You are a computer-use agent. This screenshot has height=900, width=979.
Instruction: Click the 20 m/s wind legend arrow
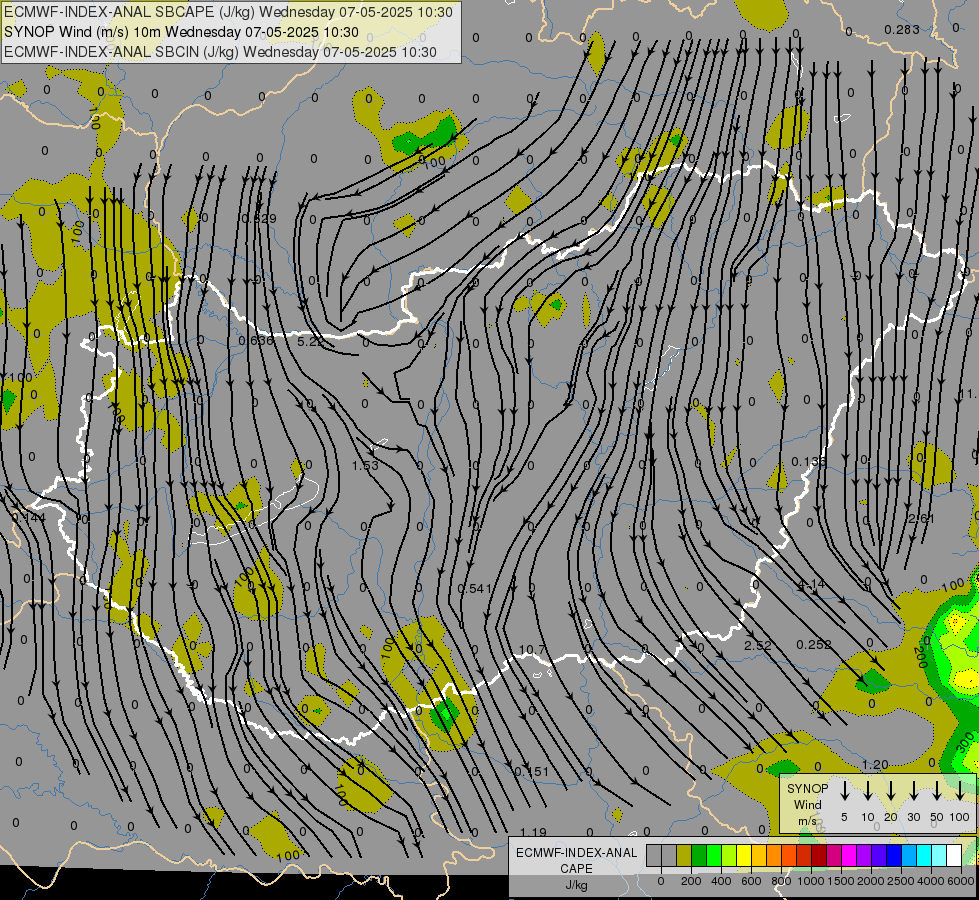(x=891, y=790)
